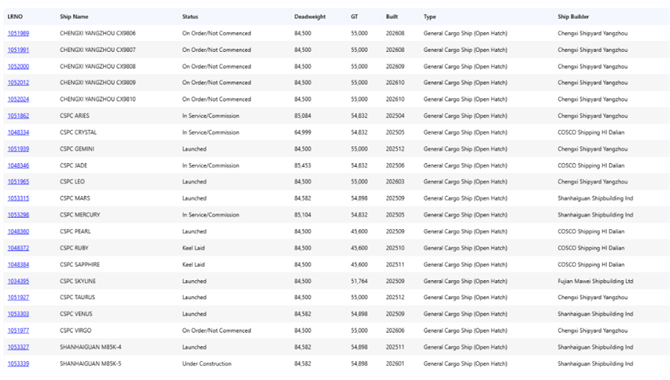Open CSPC JADE link 1048346
The image size is (670, 380).
point(18,166)
